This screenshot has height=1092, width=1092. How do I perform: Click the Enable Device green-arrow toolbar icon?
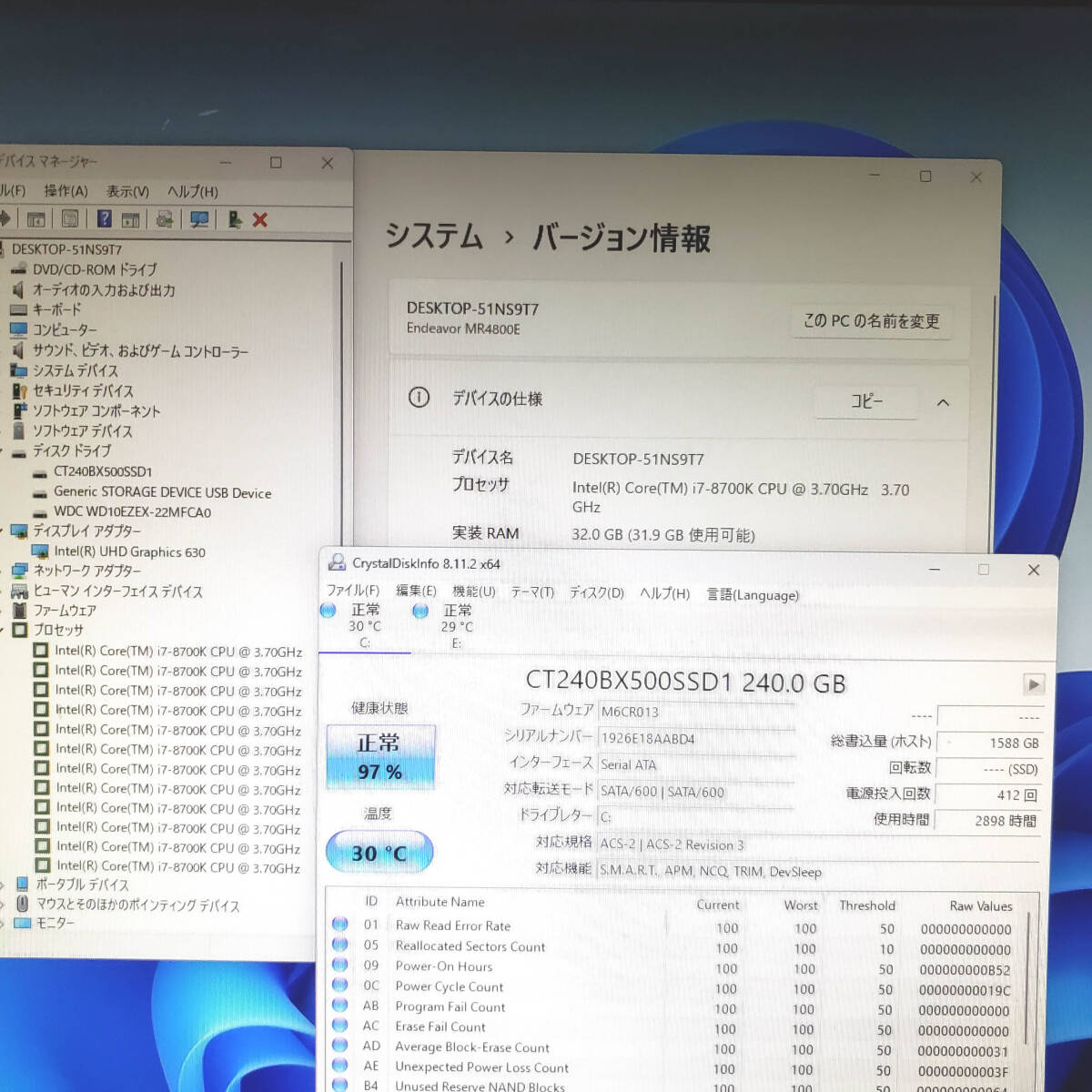[234, 219]
